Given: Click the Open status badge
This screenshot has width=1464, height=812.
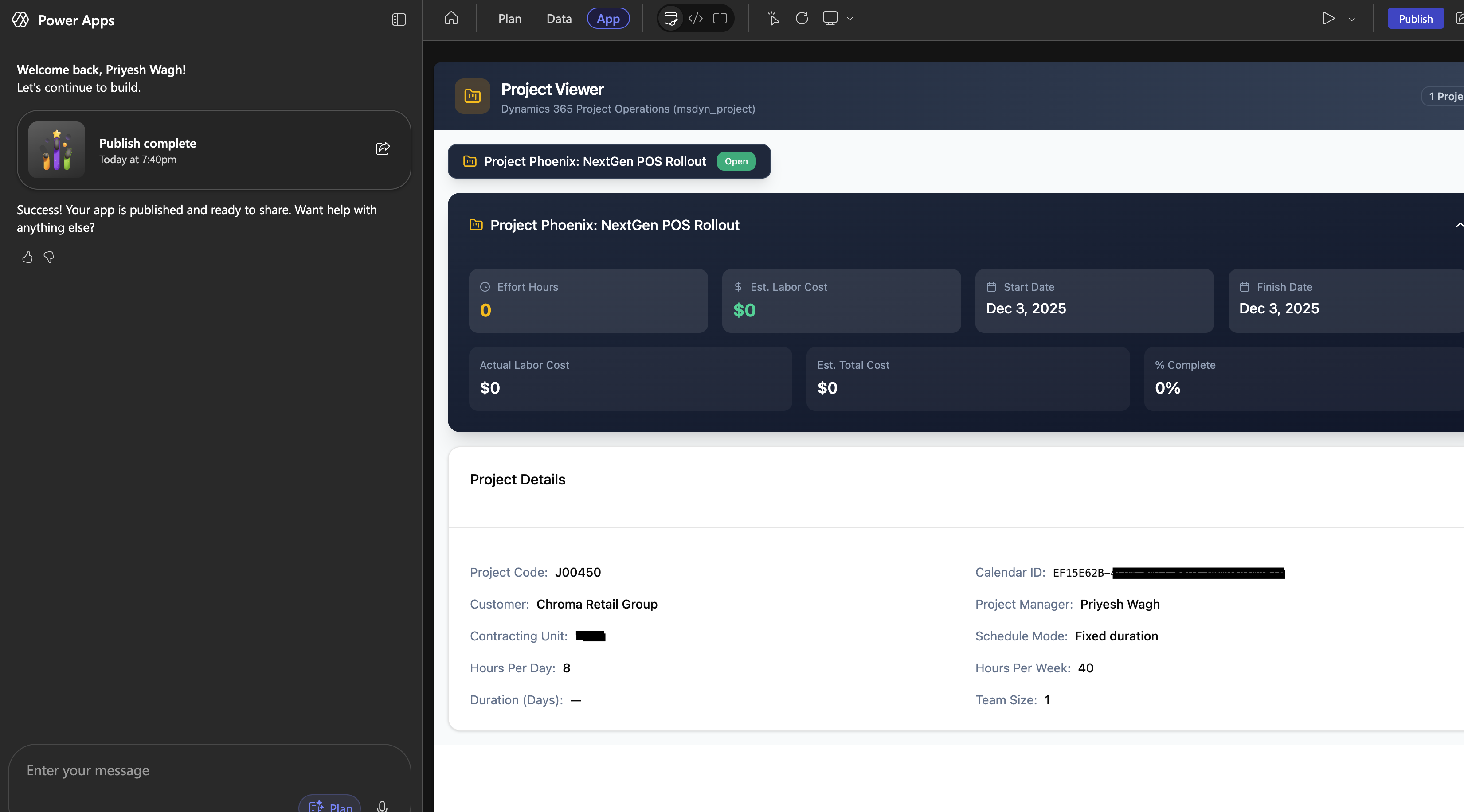Looking at the screenshot, I should (736, 161).
